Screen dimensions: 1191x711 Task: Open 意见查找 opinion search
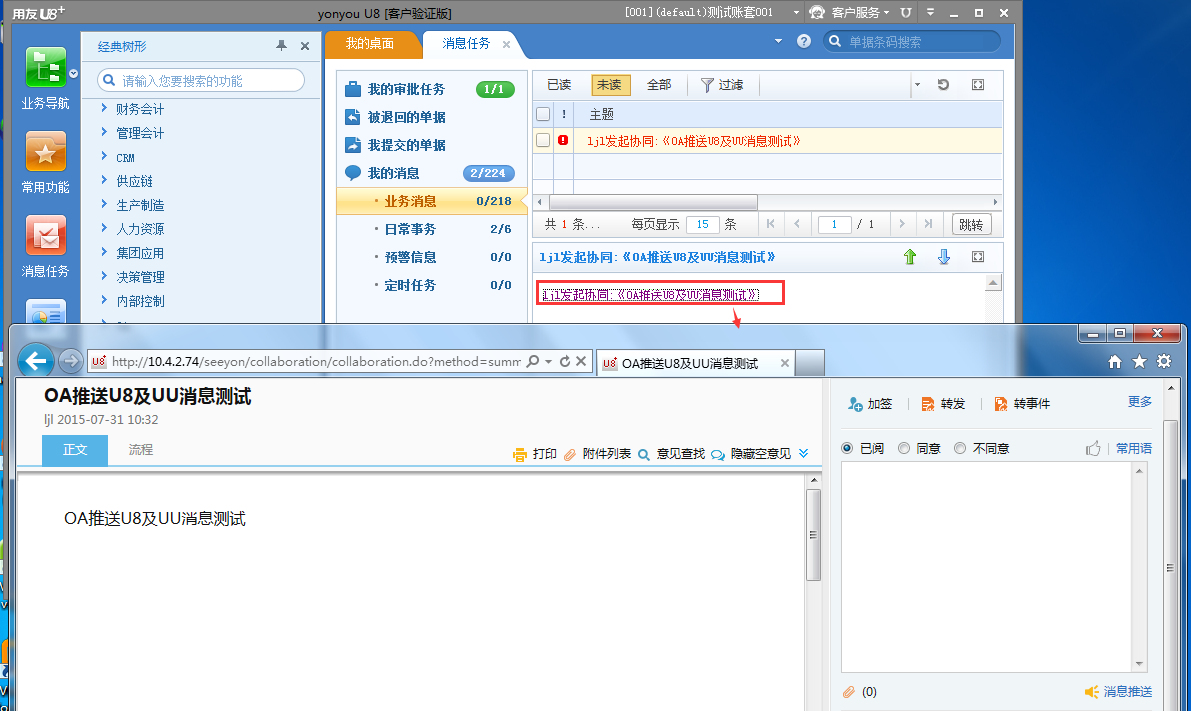click(x=671, y=453)
